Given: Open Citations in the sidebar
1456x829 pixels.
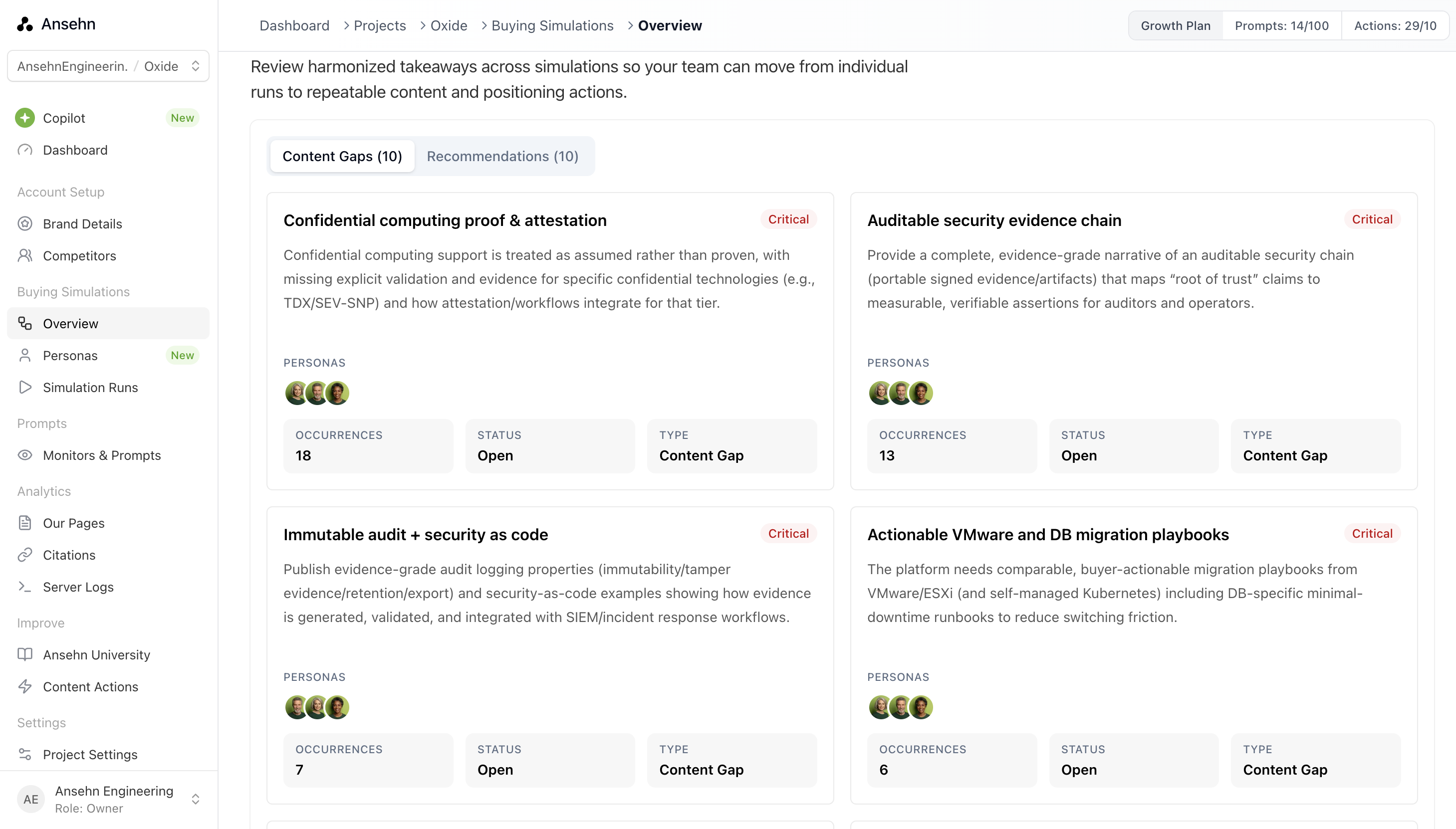Looking at the screenshot, I should (108, 555).
